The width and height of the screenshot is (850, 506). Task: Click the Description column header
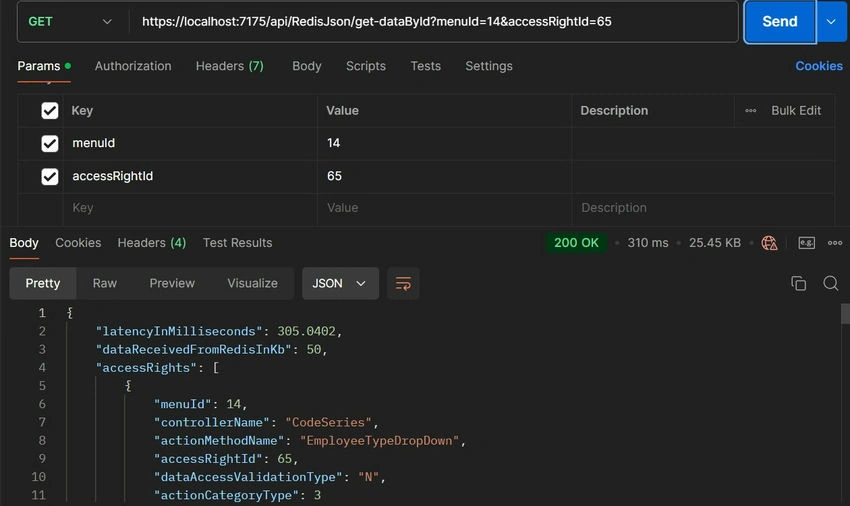614,111
